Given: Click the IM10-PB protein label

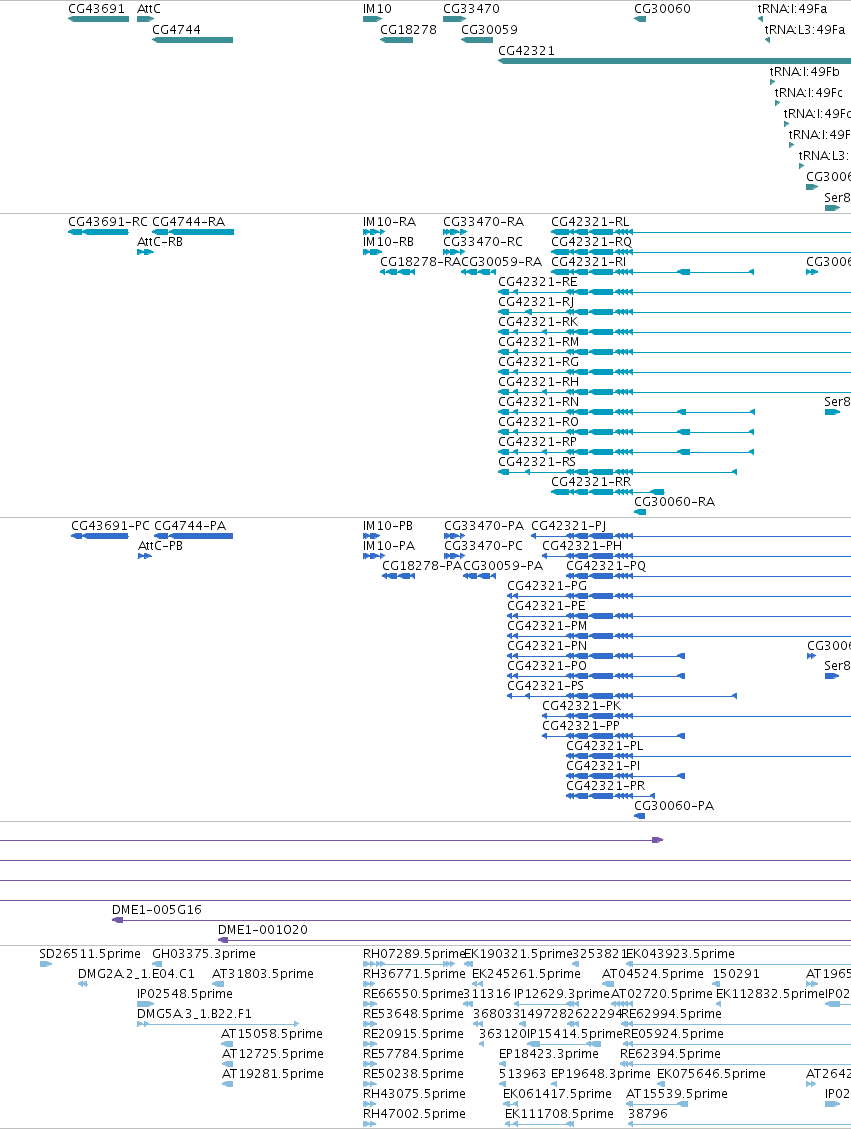Looking at the screenshot, I should [x=388, y=526].
